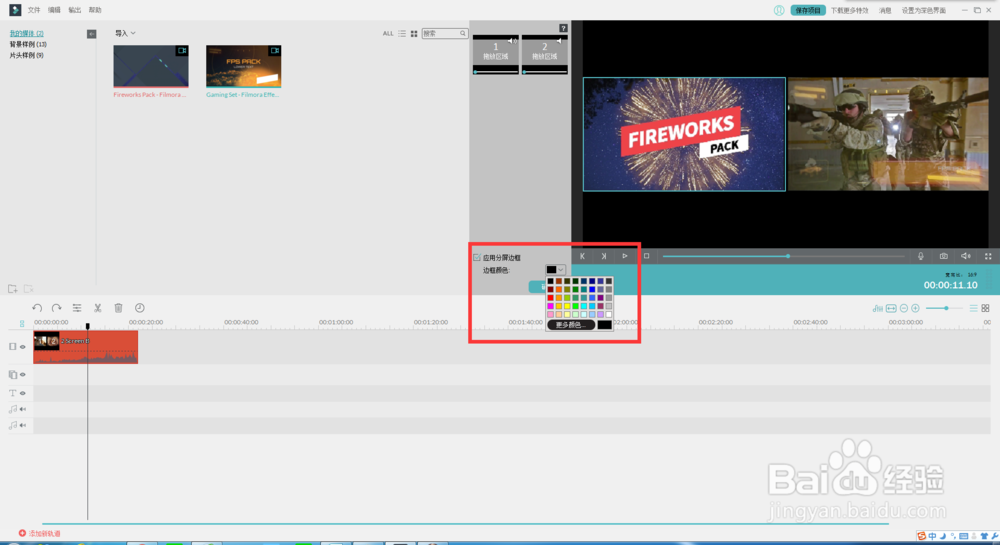Pick the white color swatch
Screen dimensions: 1000x545
tap(608, 314)
